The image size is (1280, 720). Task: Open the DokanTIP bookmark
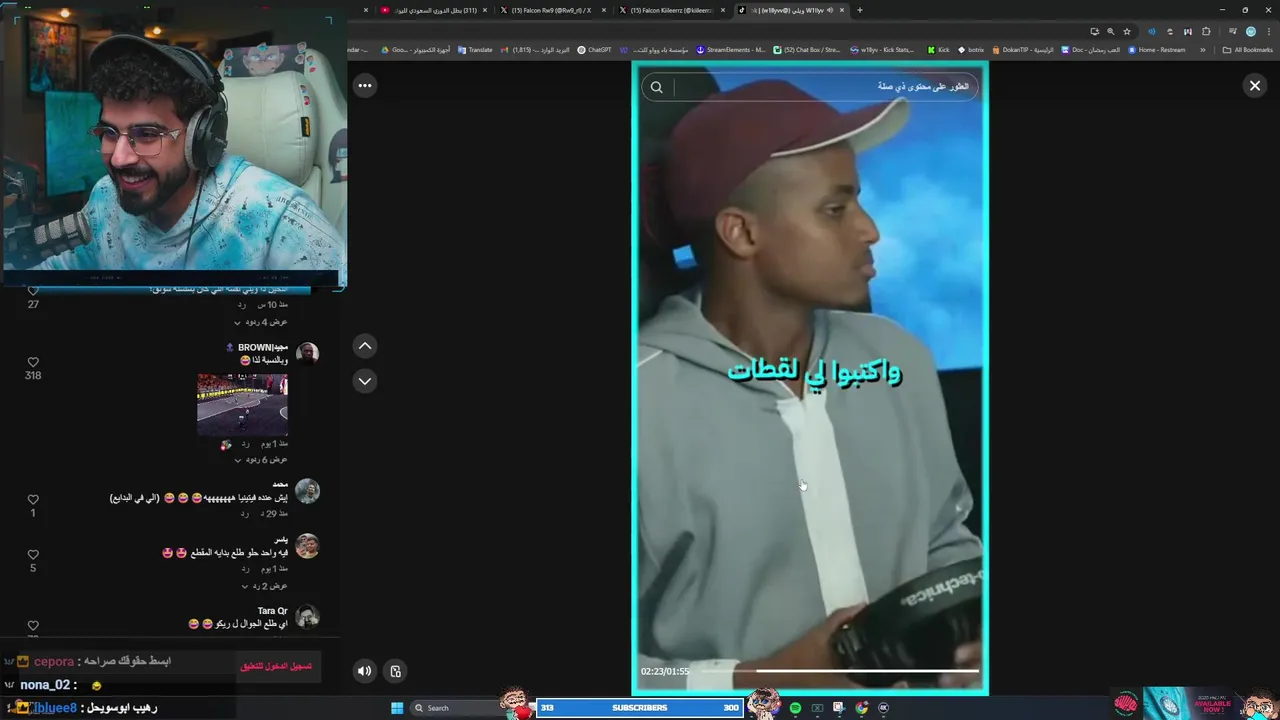[1022, 49]
